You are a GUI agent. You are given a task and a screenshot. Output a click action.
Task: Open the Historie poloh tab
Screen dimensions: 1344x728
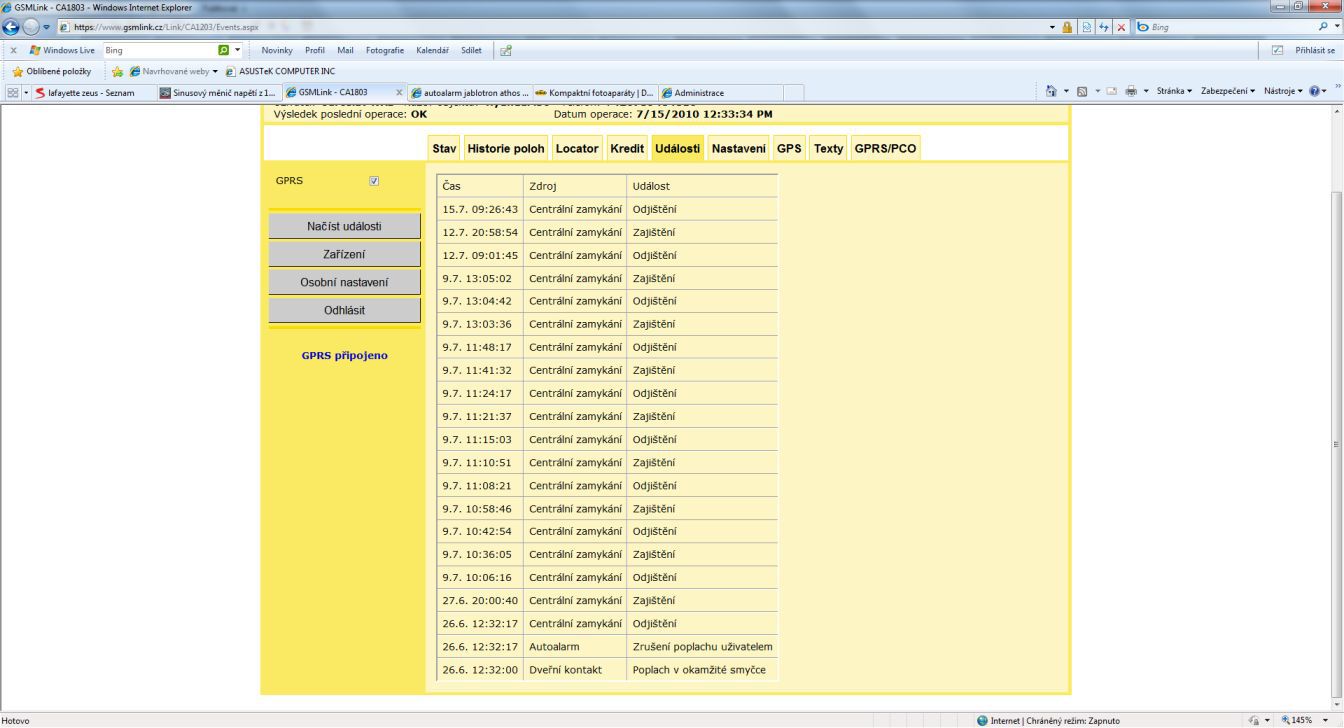tap(506, 148)
